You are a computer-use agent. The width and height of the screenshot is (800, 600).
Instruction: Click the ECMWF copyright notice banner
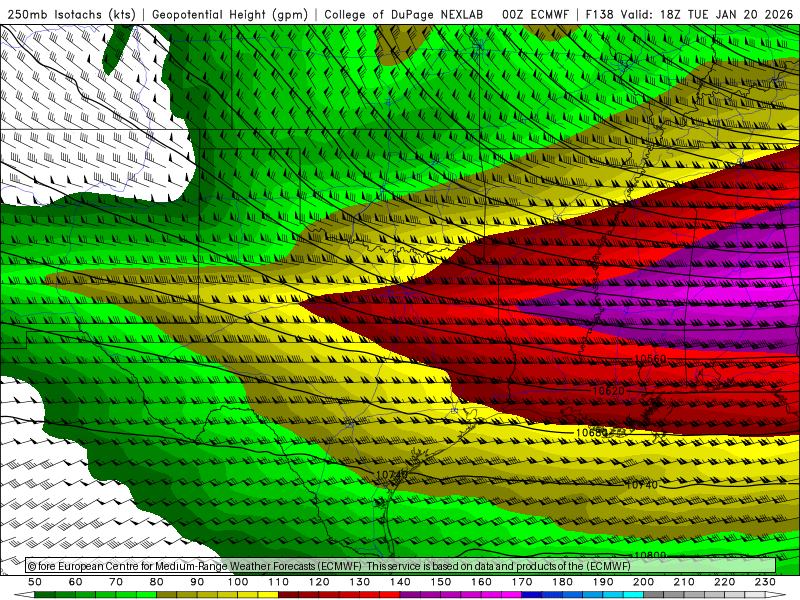tap(401, 566)
